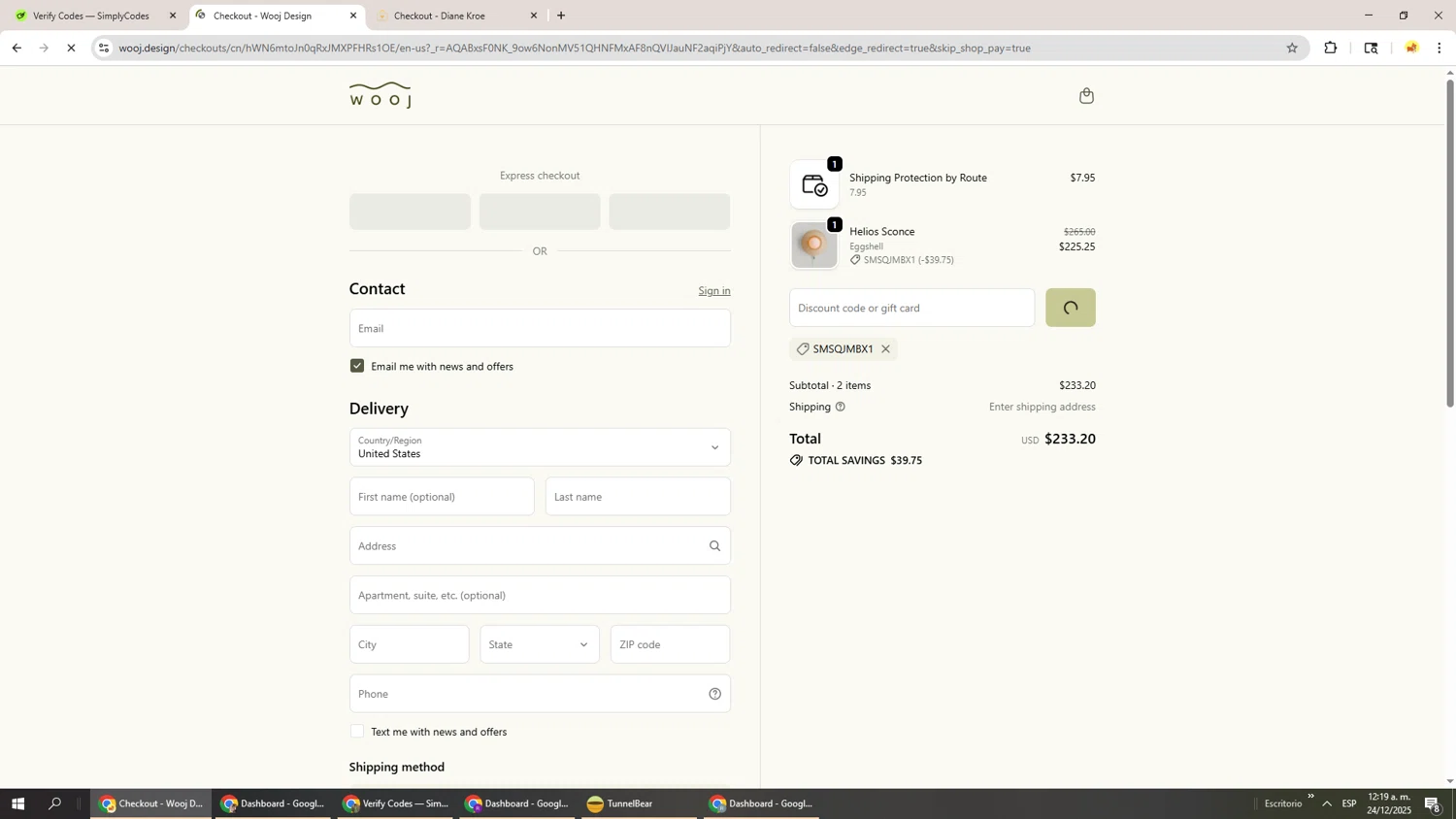Remove the SMSQJMBX1 discount code
Viewport: 1456px width, 819px height.
[885, 349]
